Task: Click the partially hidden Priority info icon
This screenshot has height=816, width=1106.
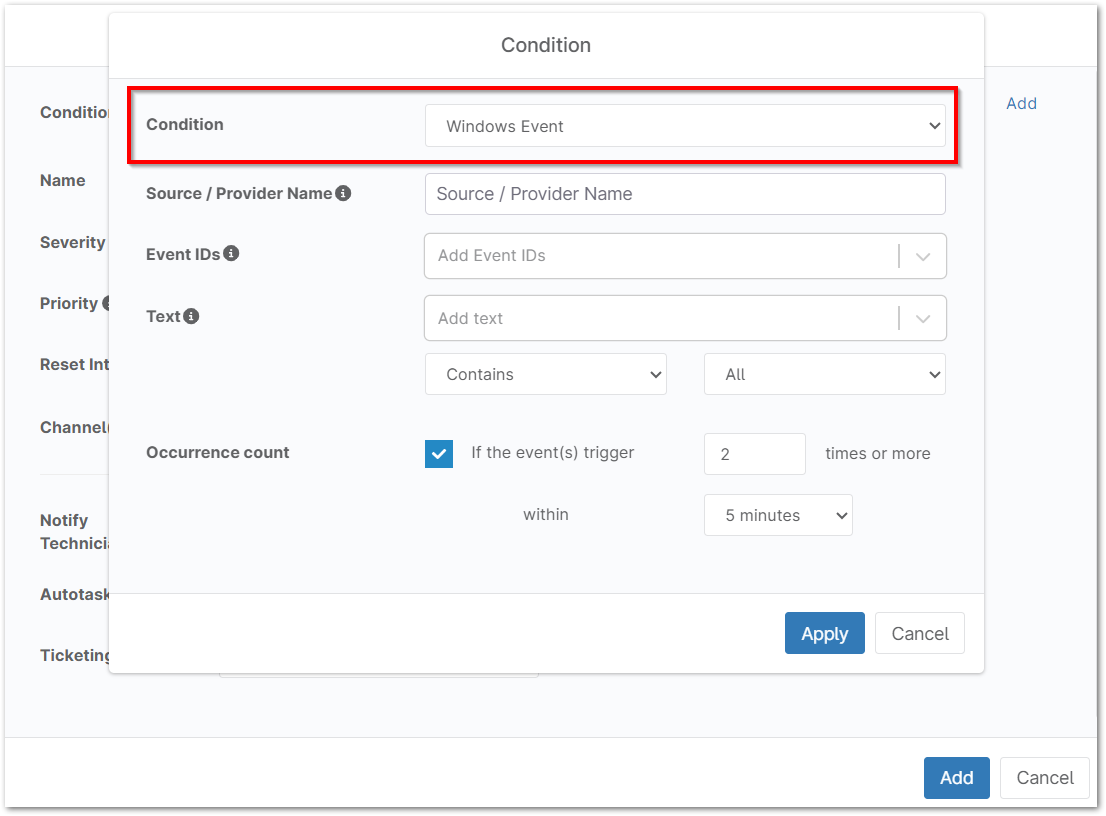Action: click(x=105, y=303)
